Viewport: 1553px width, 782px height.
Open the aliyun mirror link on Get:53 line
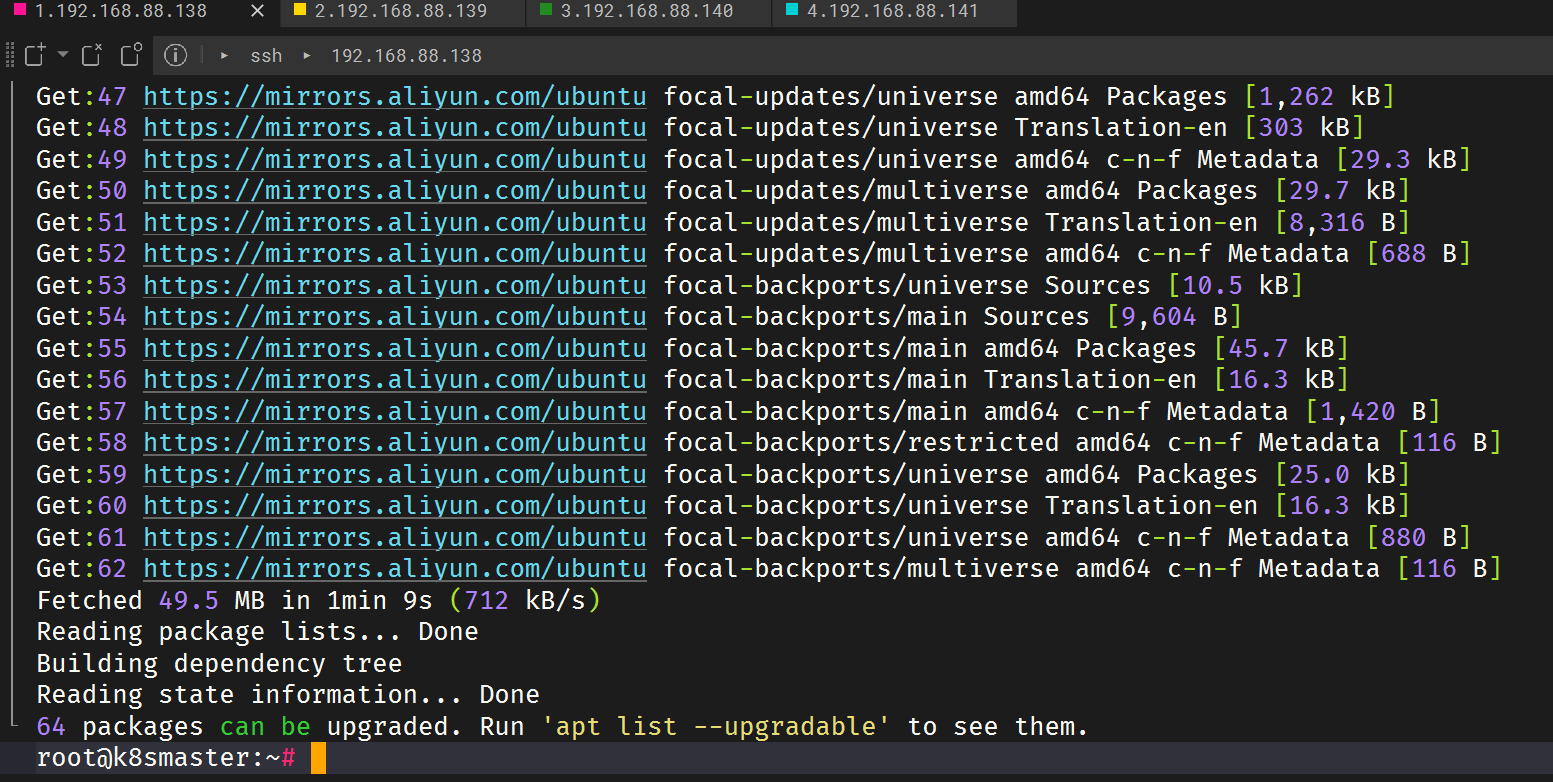tap(395, 286)
